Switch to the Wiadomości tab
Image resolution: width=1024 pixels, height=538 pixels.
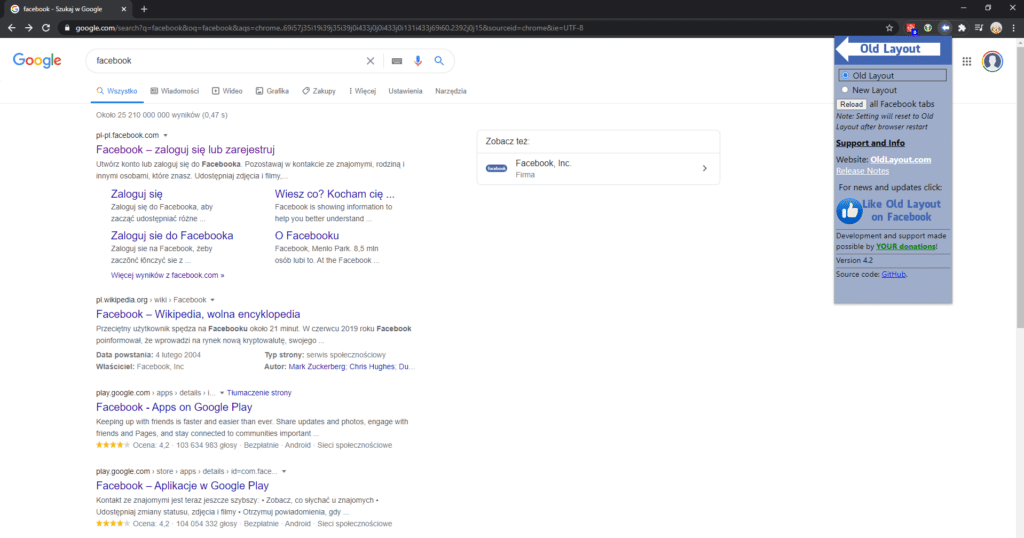pos(174,91)
